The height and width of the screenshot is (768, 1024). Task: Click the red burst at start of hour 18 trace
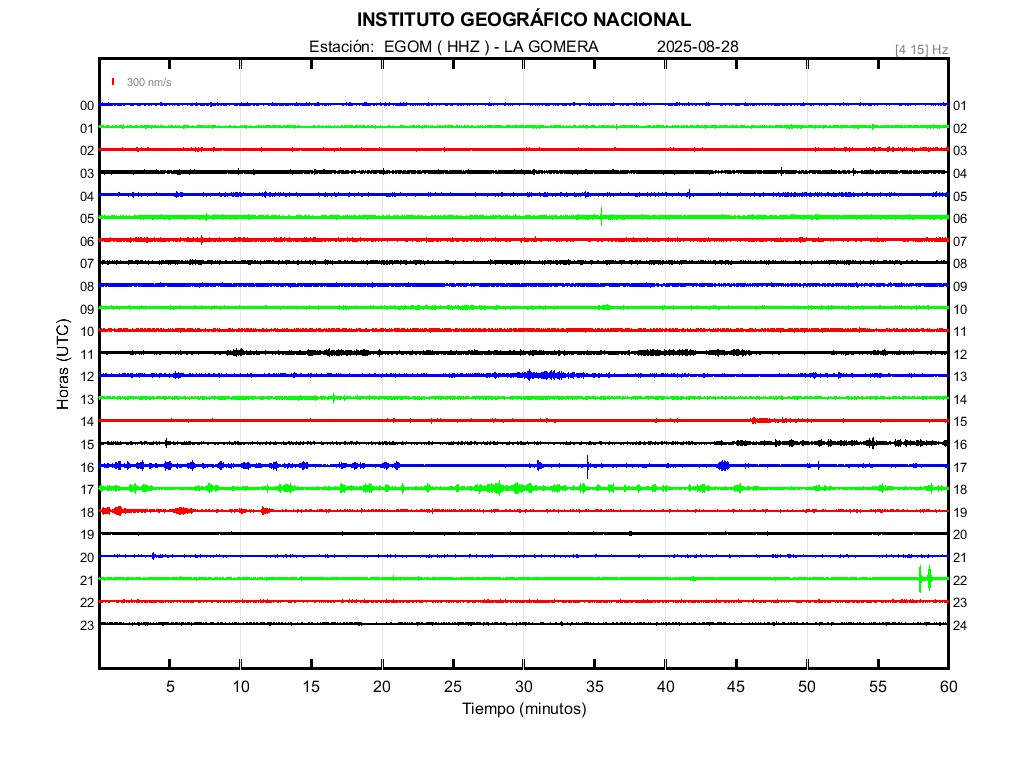(116, 511)
